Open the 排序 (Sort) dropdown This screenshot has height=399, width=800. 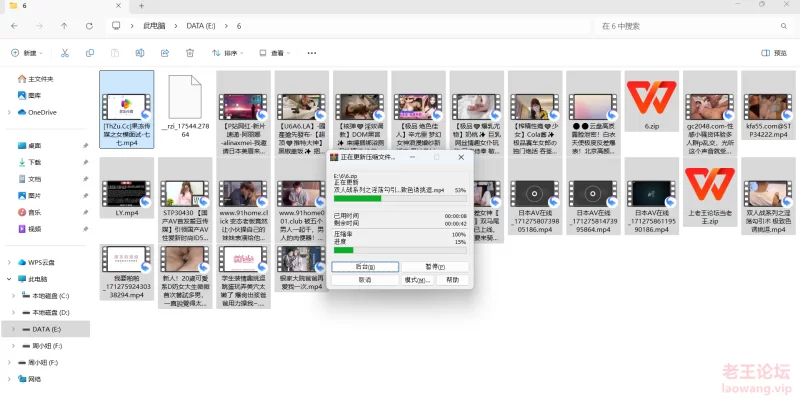pos(228,53)
